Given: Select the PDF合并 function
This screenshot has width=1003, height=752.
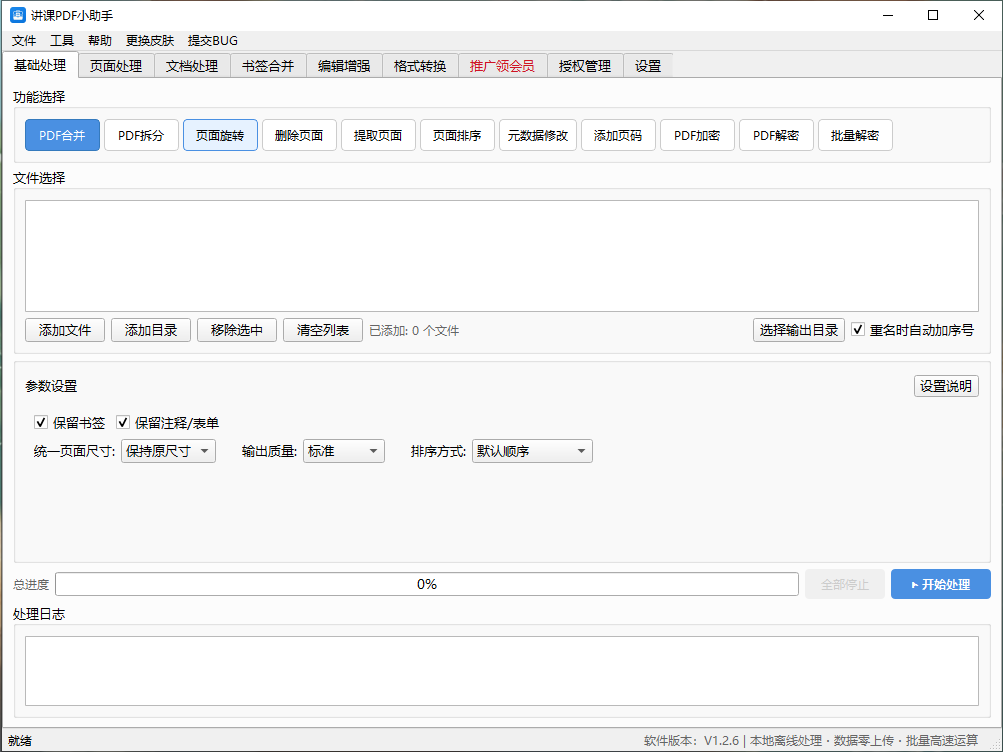Looking at the screenshot, I should pos(62,136).
